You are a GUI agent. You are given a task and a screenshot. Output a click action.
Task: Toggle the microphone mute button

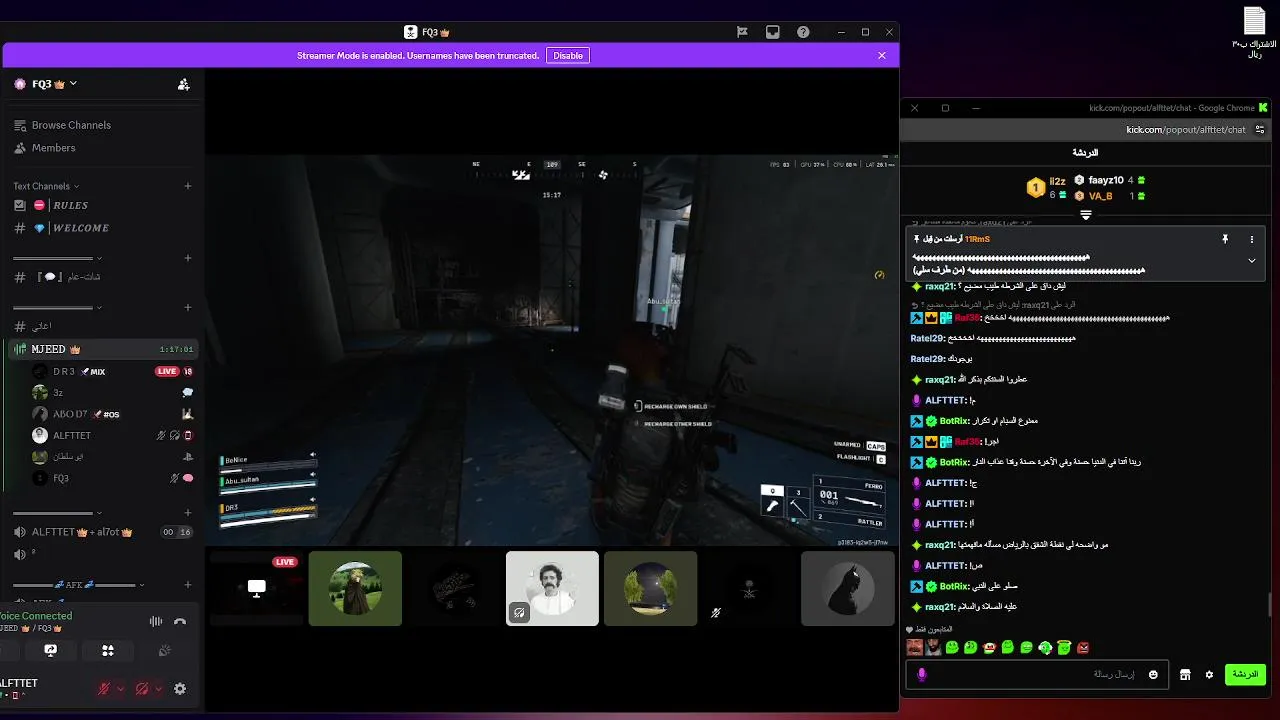103,689
